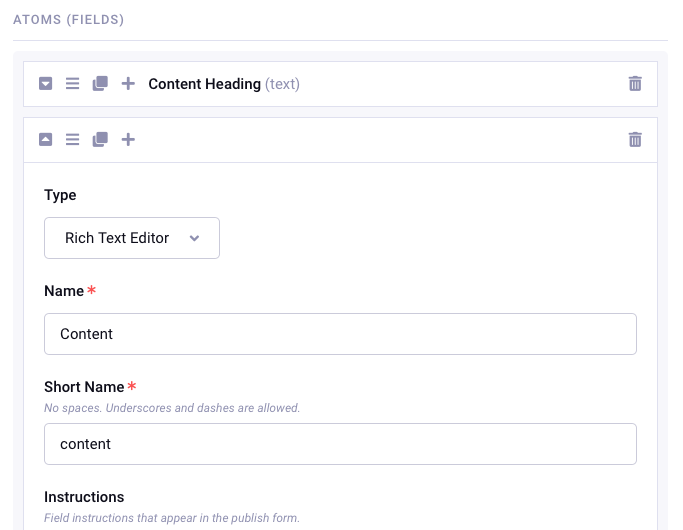
Task: Click the Instructions label
Action: tap(84, 497)
